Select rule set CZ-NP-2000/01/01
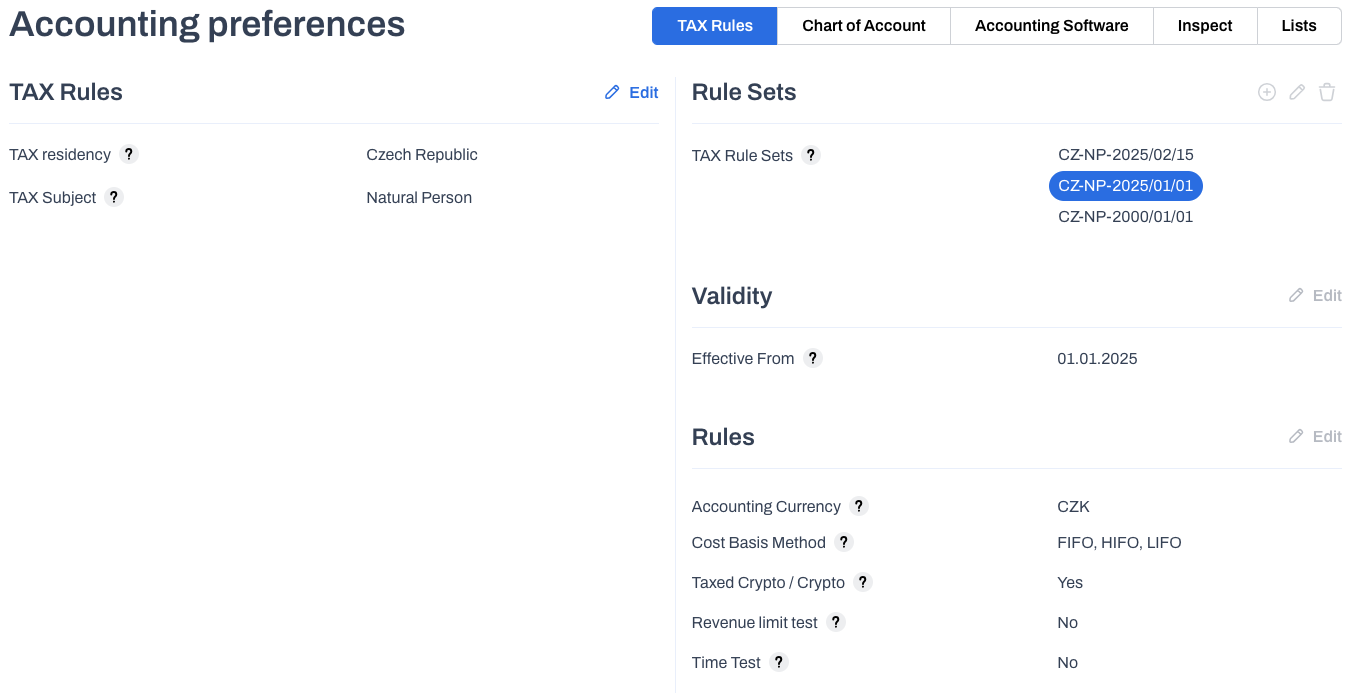The width and height of the screenshot is (1358, 693). tap(1126, 217)
